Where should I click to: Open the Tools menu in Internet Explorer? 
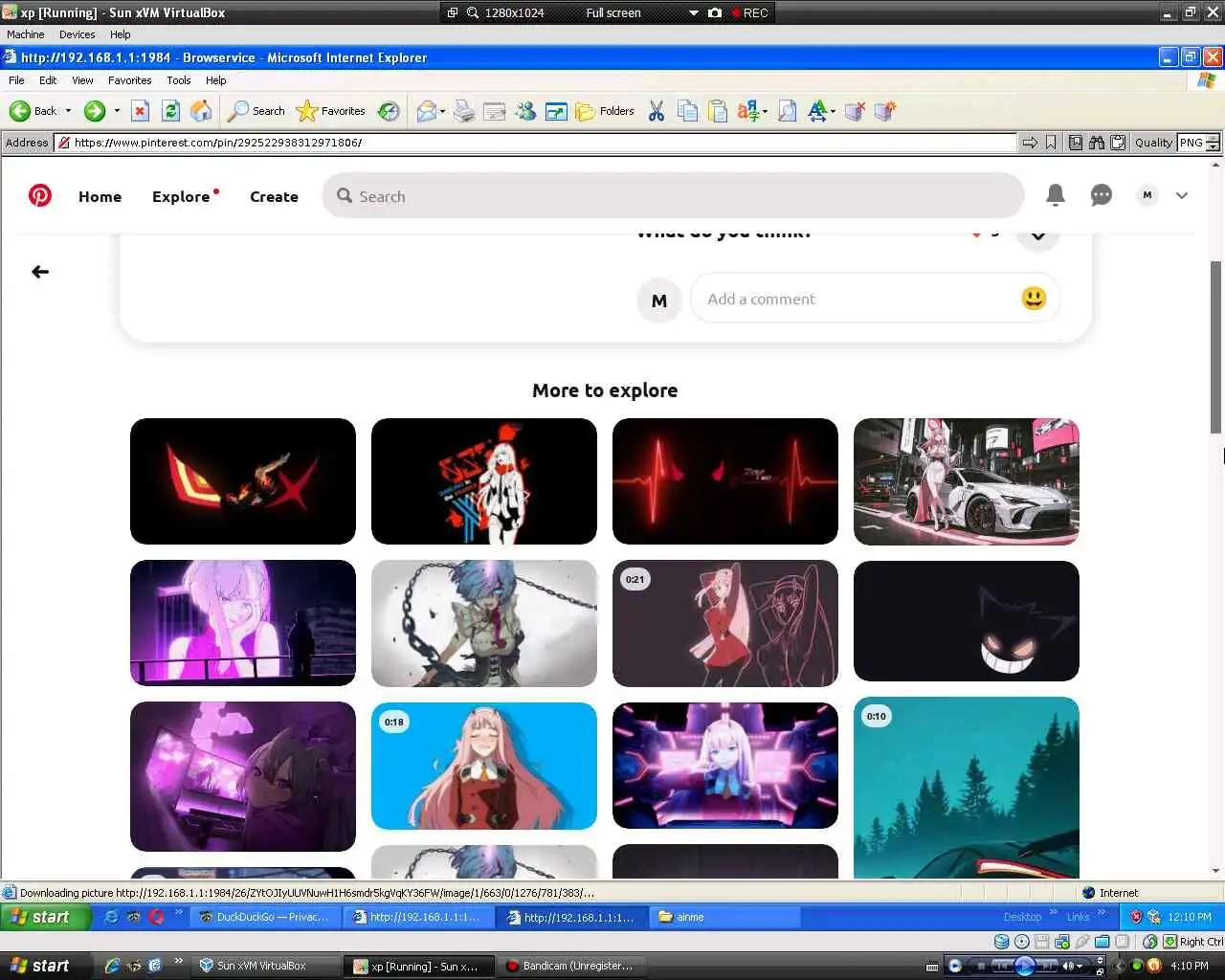[x=178, y=80]
